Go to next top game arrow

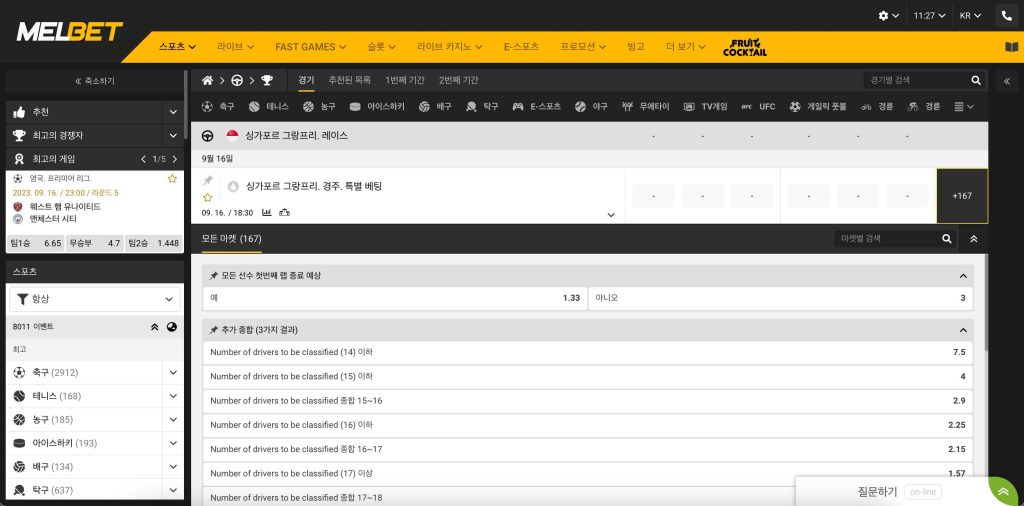pyautogui.click(x=174, y=159)
